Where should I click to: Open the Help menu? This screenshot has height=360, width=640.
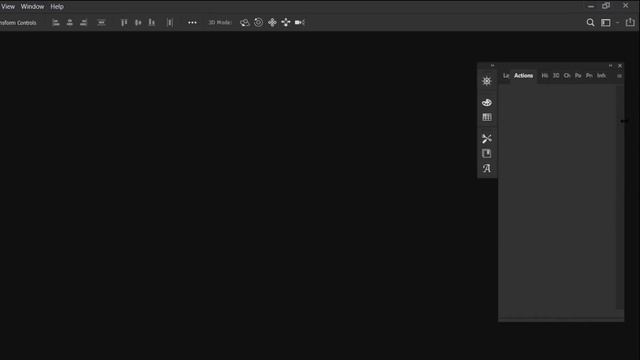point(57,7)
